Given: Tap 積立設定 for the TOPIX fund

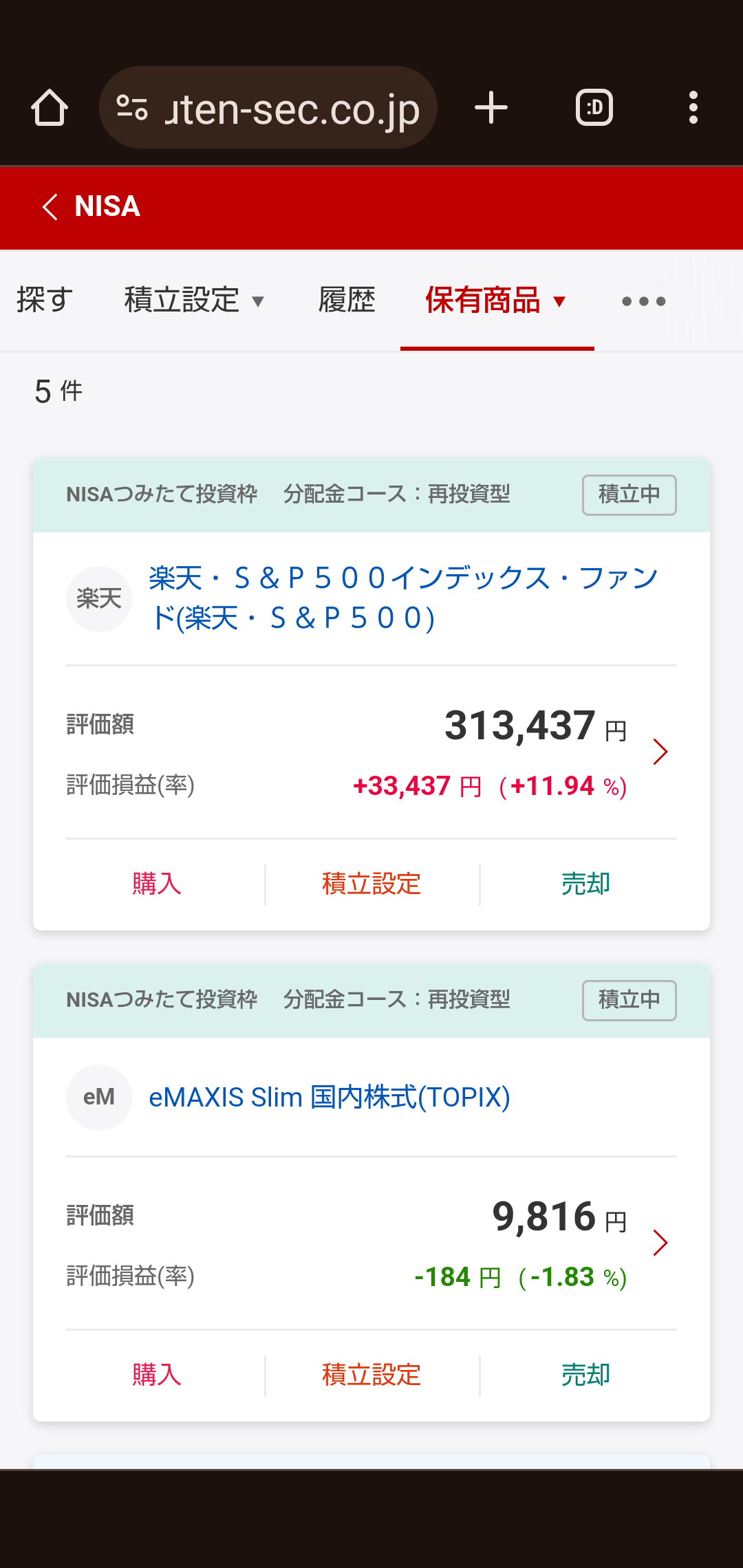Looking at the screenshot, I should pos(371,1375).
